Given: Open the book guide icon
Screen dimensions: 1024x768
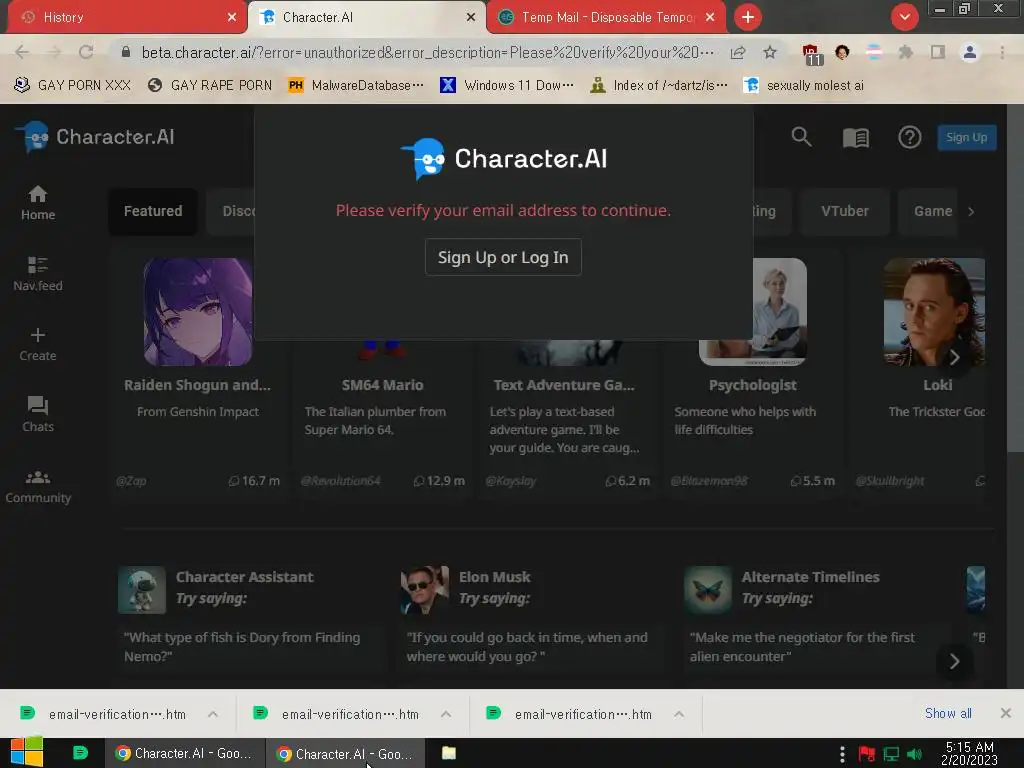Looking at the screenshot, I should tap(856, 138).
